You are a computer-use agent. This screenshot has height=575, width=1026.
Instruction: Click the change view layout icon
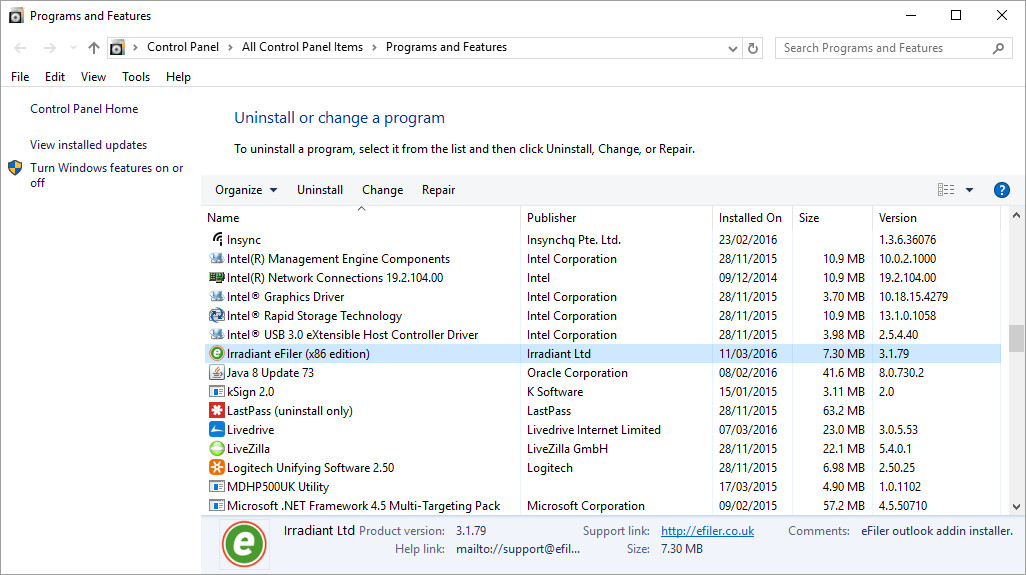pyautogui.click(x=946, y=190)
